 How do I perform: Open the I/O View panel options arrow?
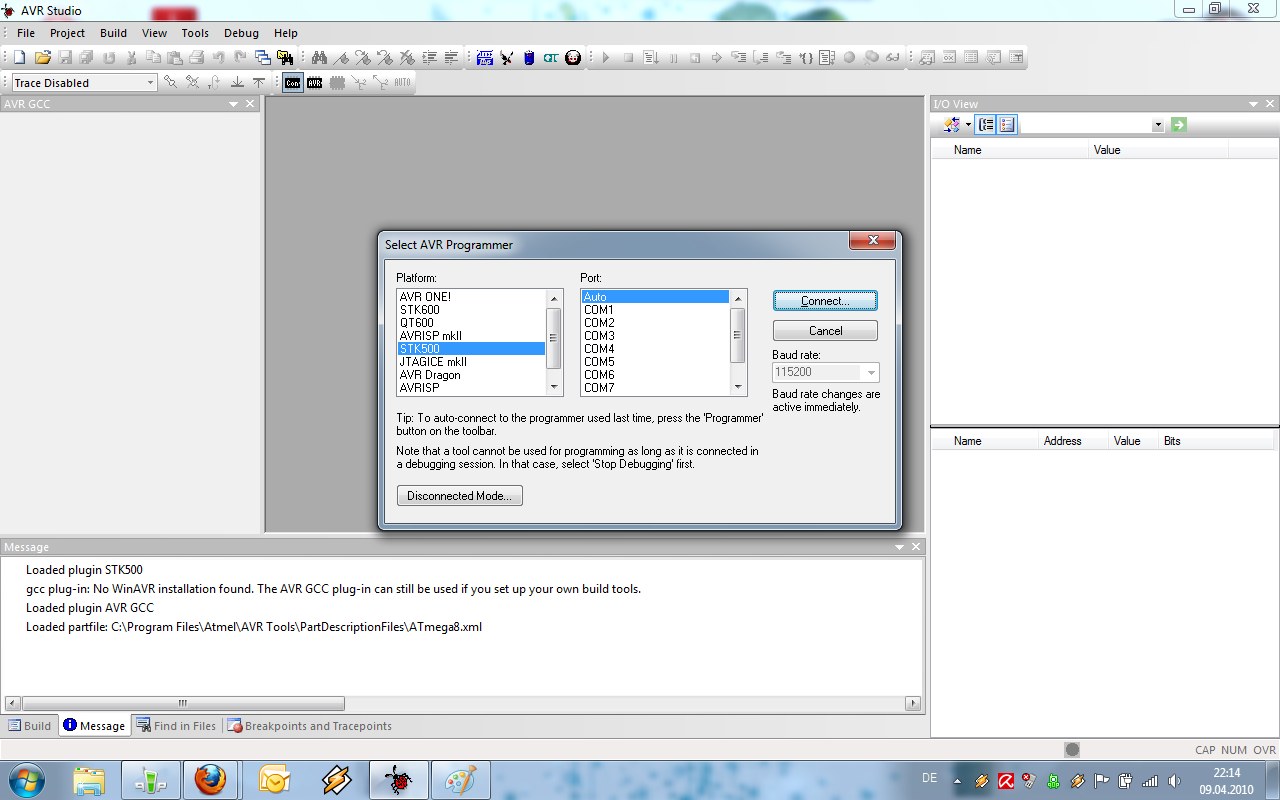[1253, 104]
